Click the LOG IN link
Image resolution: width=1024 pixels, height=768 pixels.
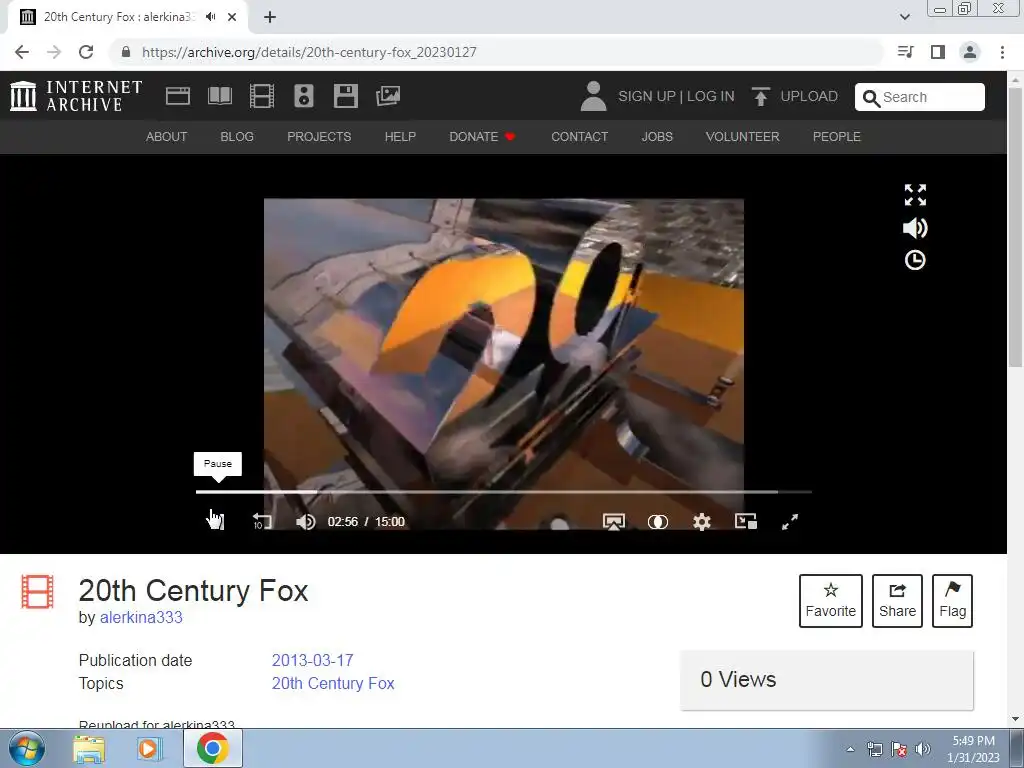coord(711,96)
